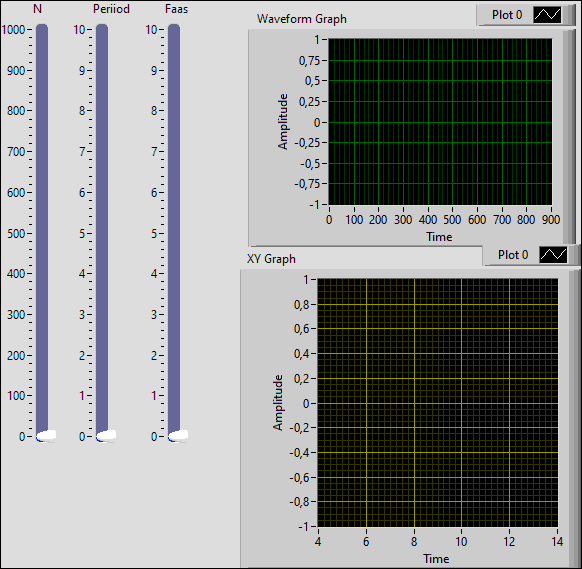Screen dimensions: 582x569
Task: Click inside the green Waveform Graph plot area
Action: [x=440, y=122]
